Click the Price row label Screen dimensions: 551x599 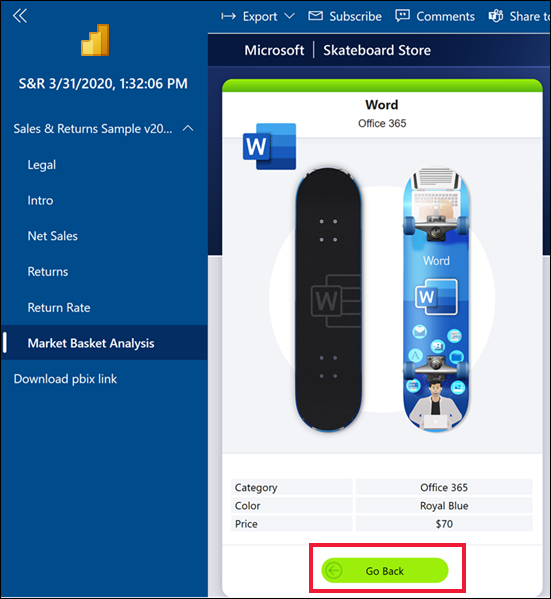coord(246,524)
